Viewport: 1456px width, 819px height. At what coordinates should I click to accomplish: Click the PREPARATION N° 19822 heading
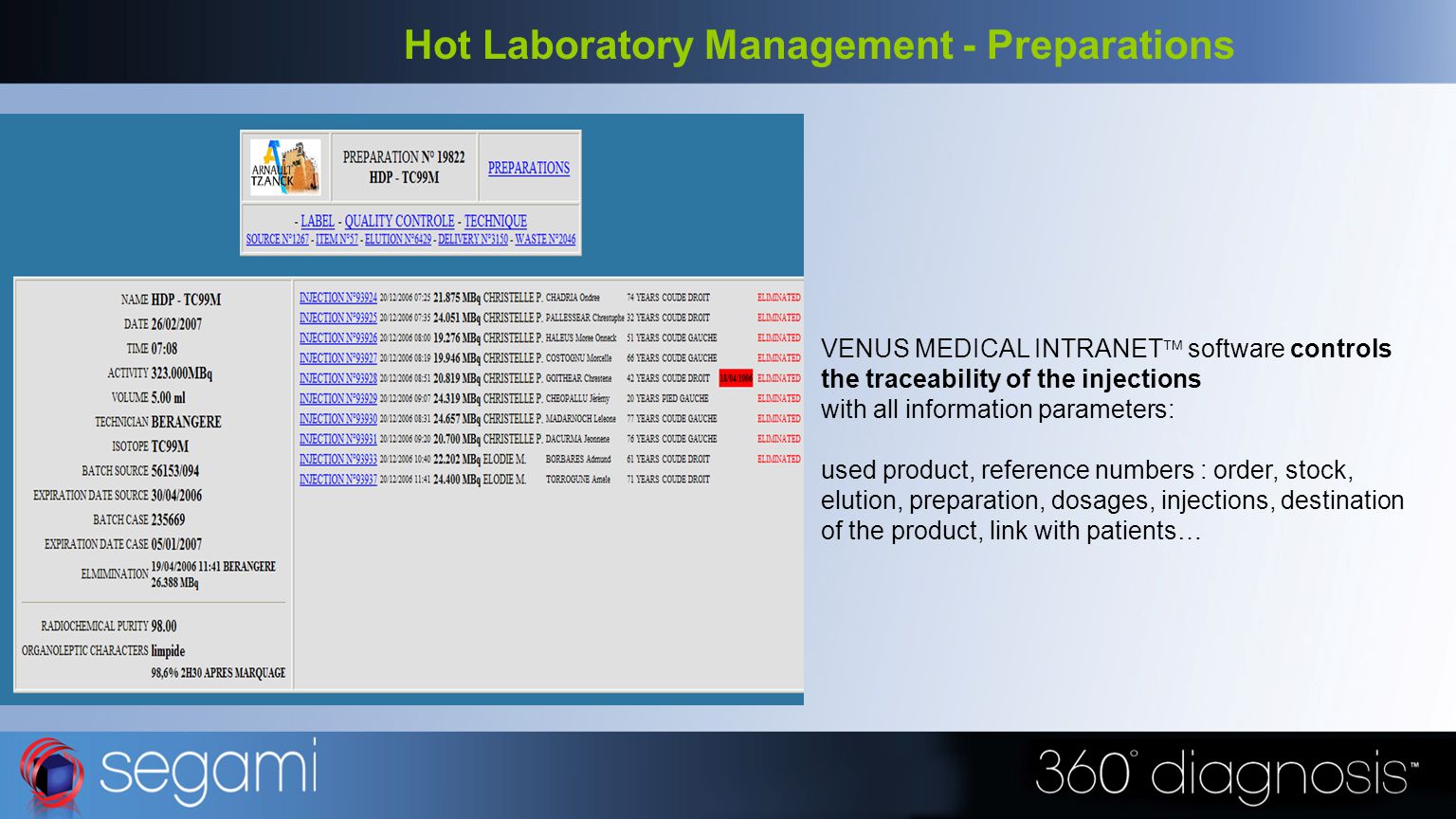point(404,157)
